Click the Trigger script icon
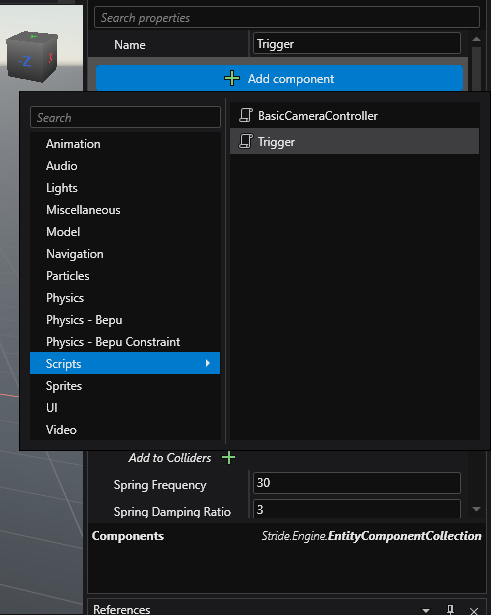The height and width of the screenshot is (615, 491). point(246,141)
